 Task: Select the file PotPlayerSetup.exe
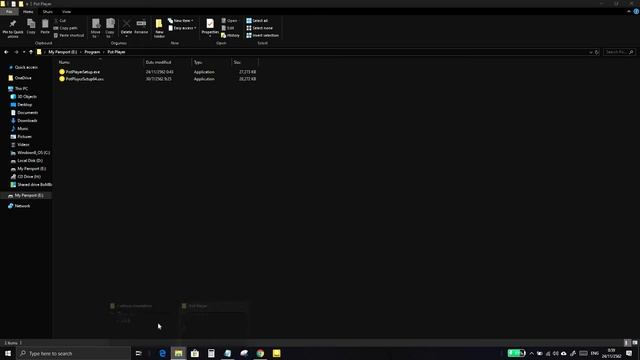[82, 72]
